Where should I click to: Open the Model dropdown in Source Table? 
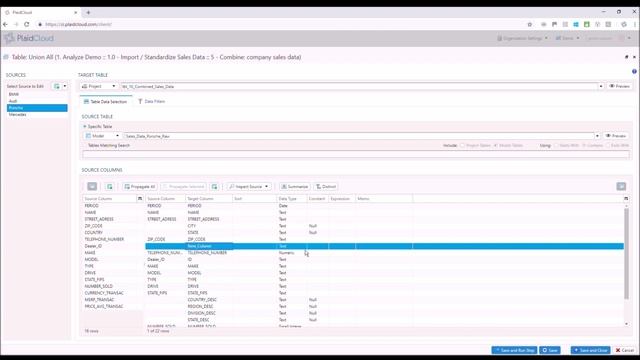pos(102,136)
